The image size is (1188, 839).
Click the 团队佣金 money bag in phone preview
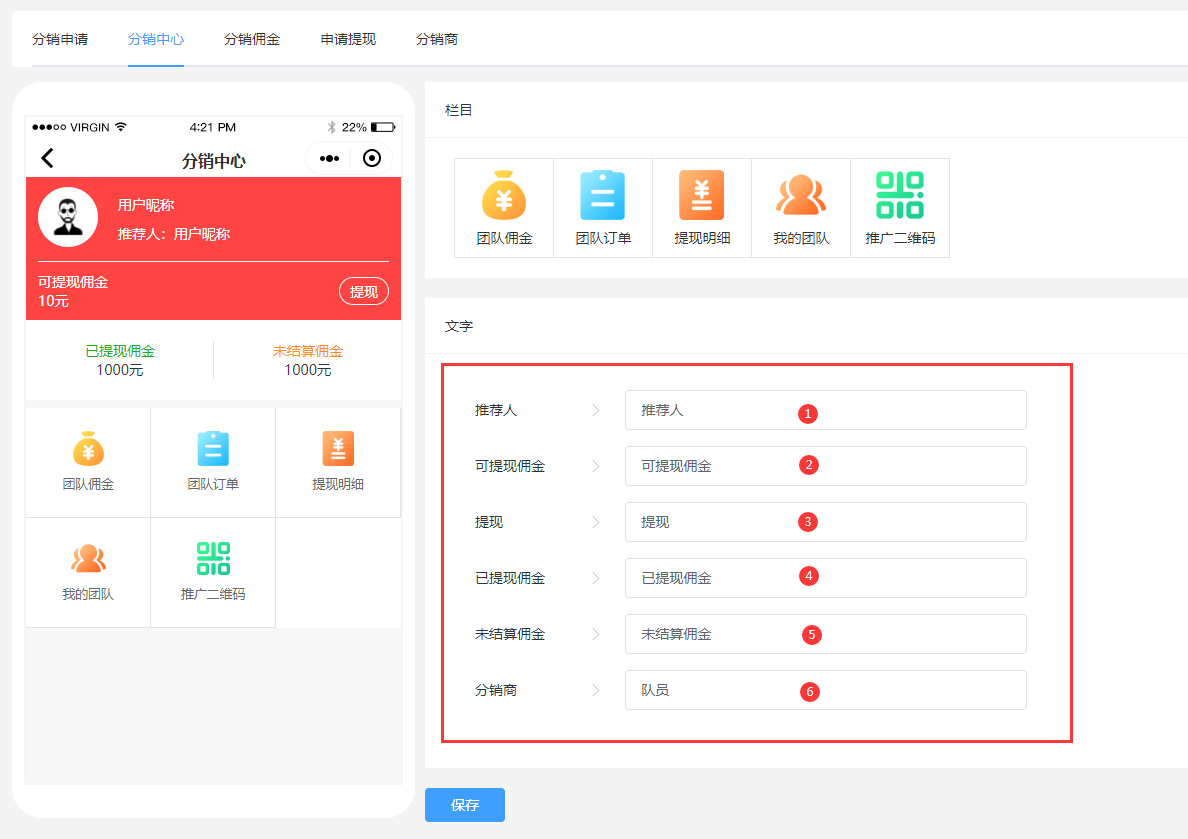click(88, 449)
